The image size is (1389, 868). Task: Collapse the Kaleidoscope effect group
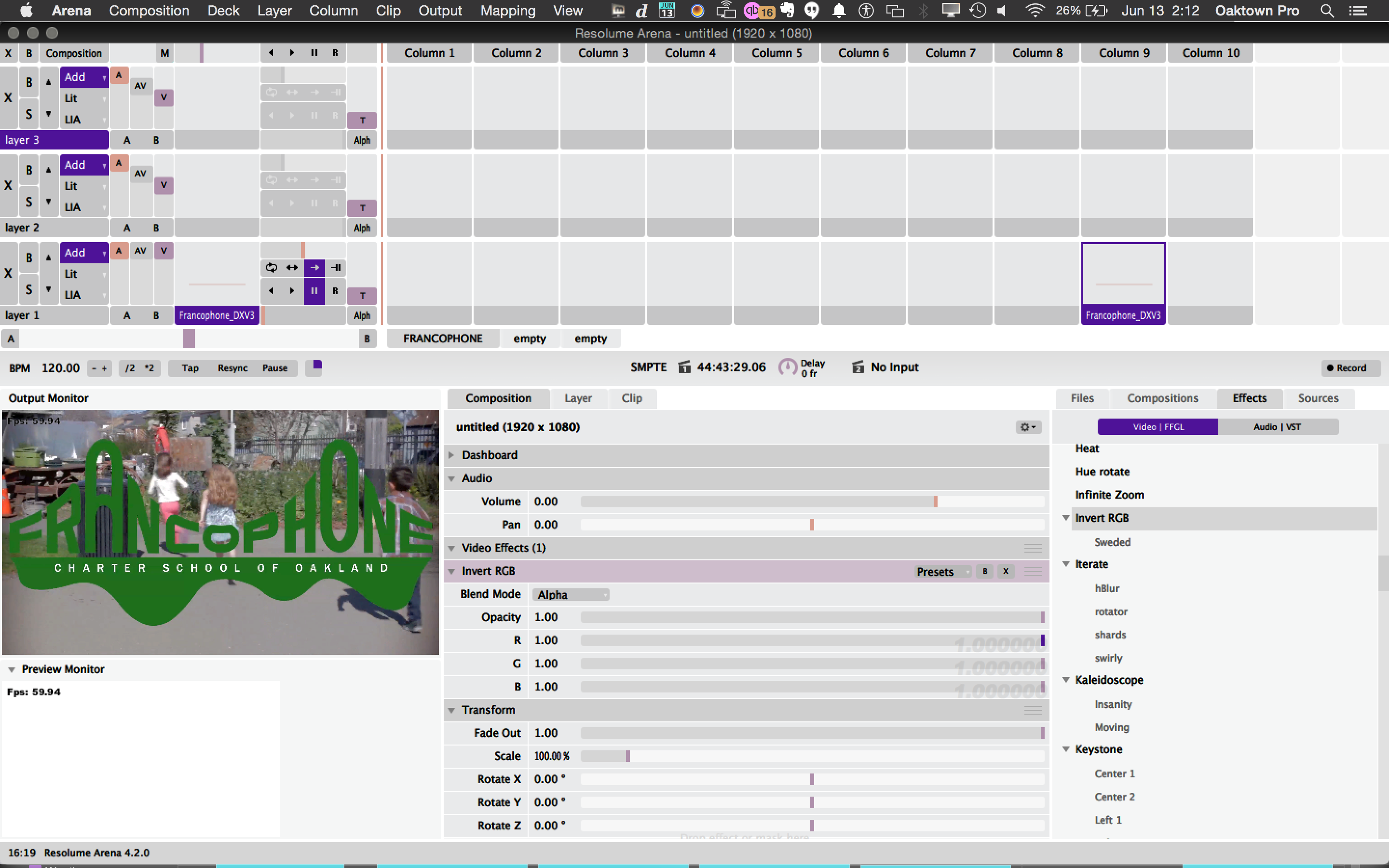(1066, 680)
